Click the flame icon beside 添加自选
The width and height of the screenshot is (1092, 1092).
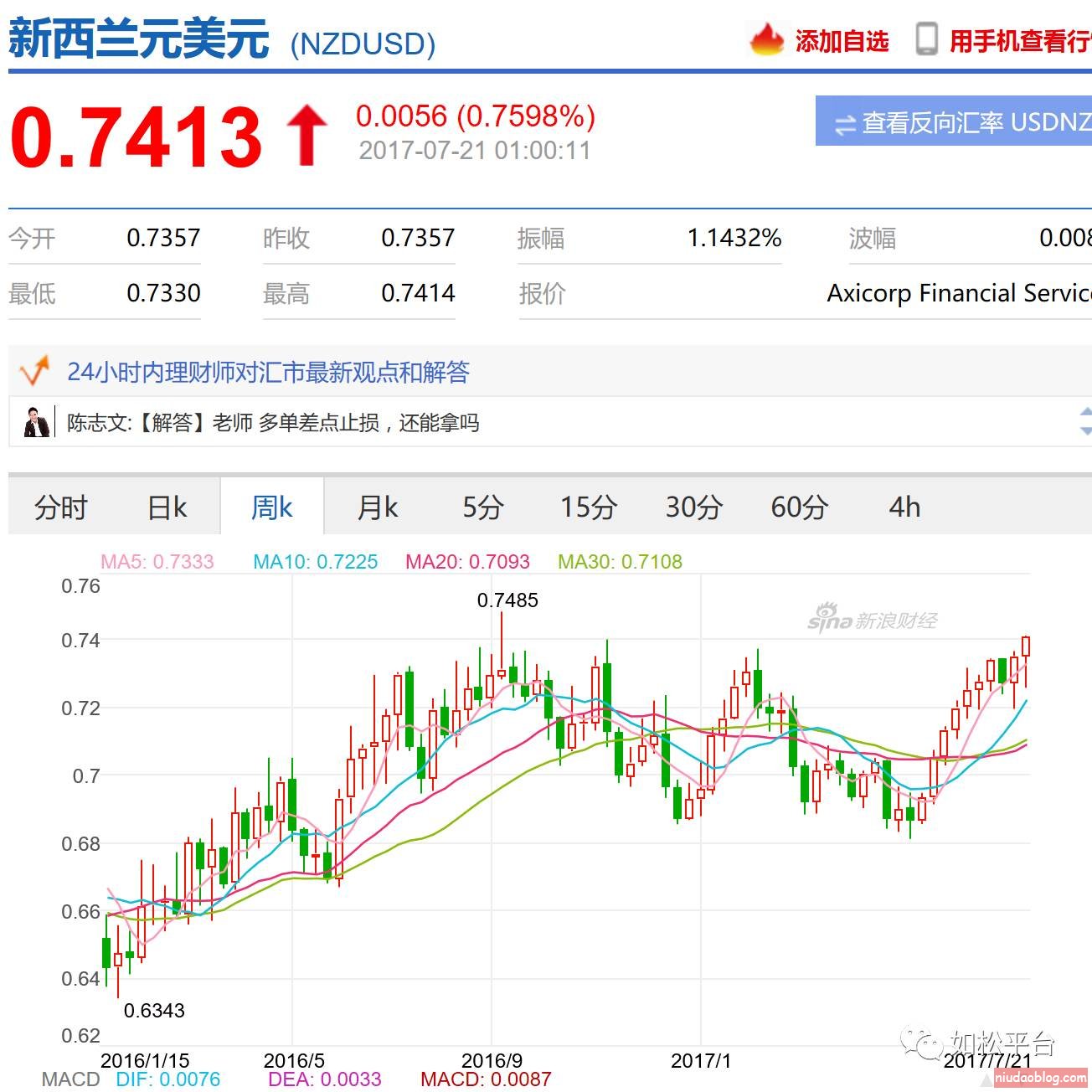tap(766, 39)
